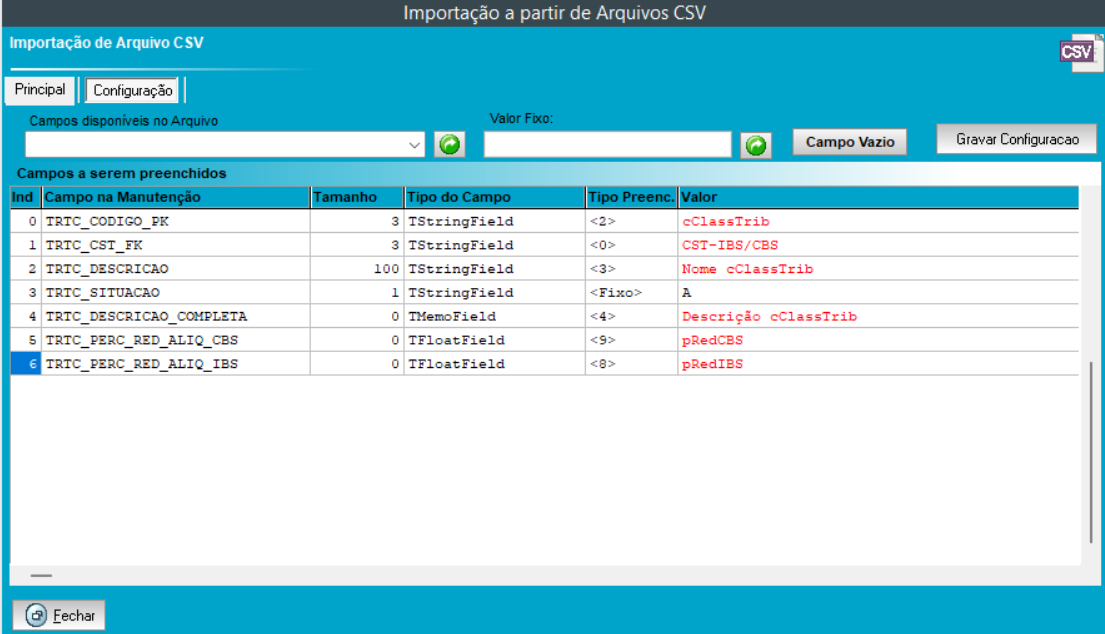
Task: Select the Configuração tab
Action: [133, 90]
